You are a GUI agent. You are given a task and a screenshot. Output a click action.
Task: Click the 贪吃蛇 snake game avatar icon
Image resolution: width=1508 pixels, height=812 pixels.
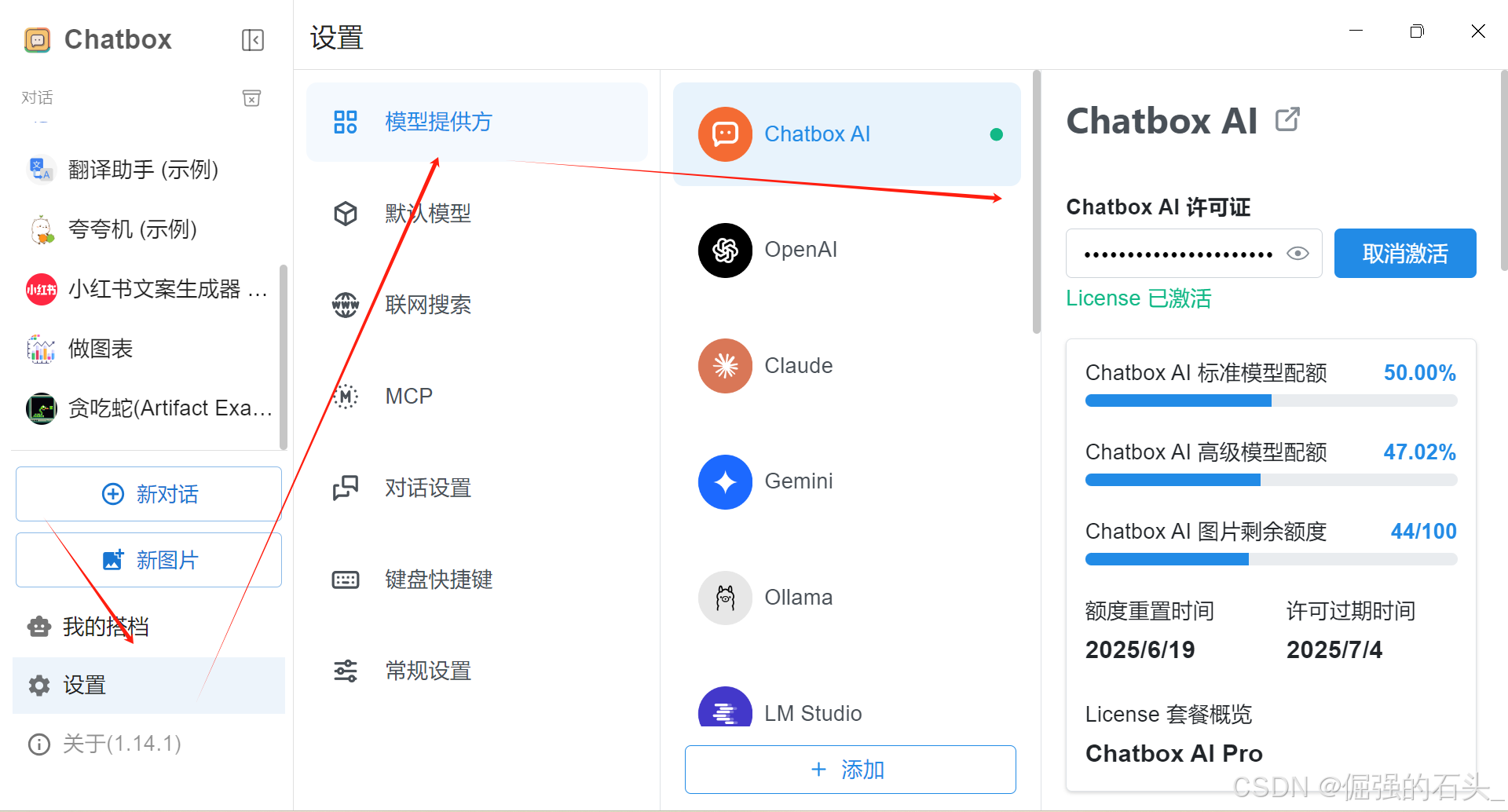point(41,408)
